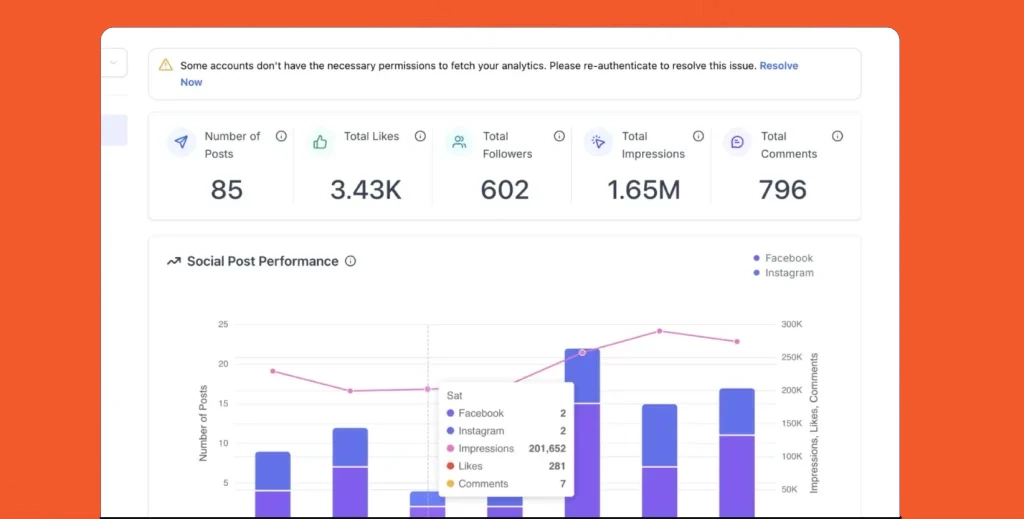Click the Impressions 201,652 row in tooltip
The height and width of the screenshot is (519, 1024).
tap(506, 448)
